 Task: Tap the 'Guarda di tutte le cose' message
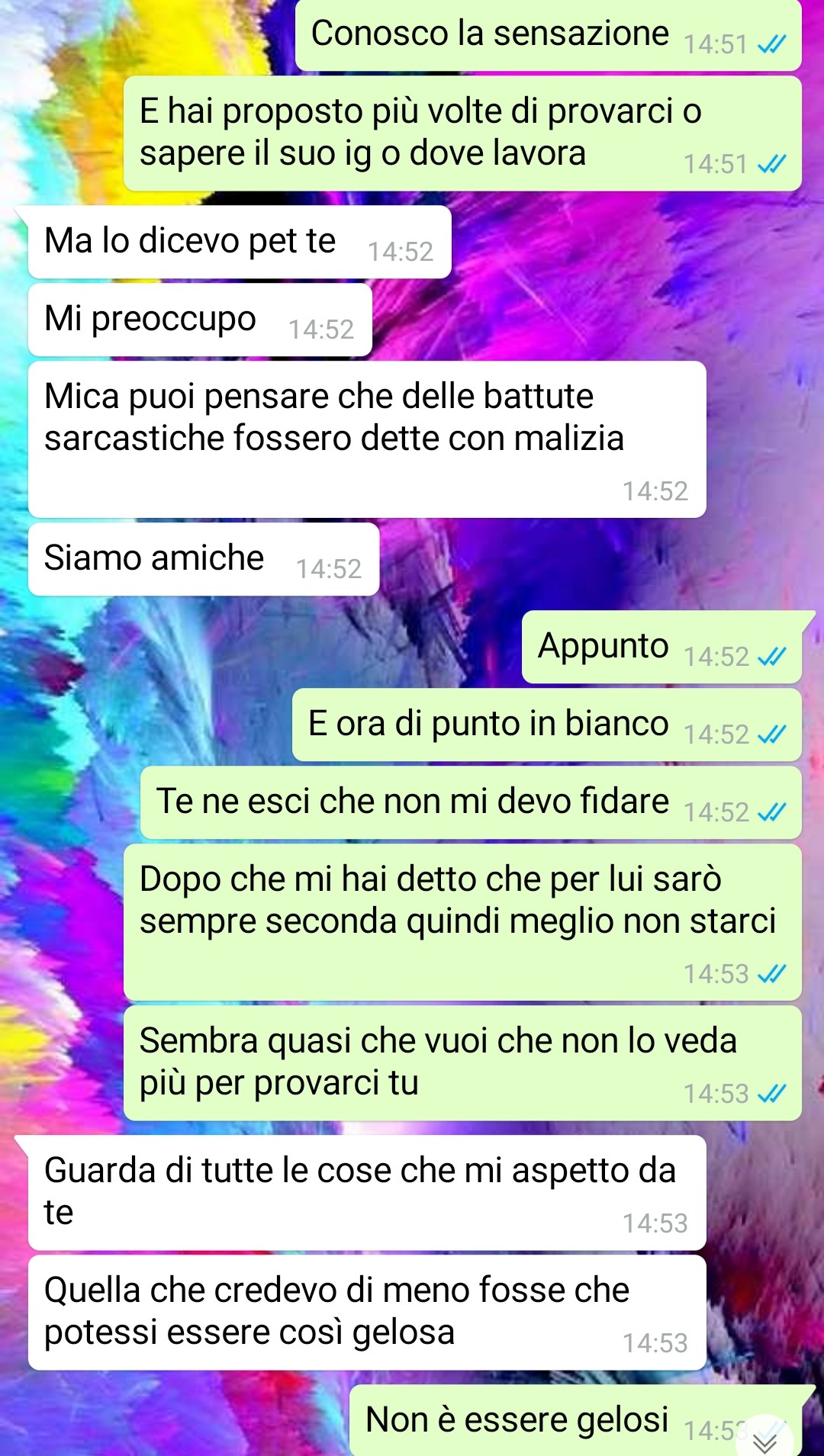click(x=367, y=1193)
